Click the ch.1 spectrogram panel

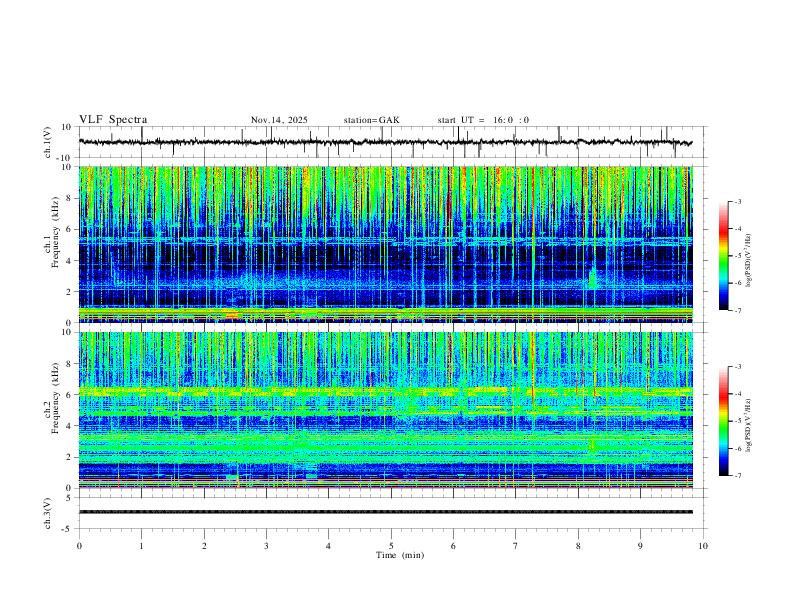[x=385, y=244]
